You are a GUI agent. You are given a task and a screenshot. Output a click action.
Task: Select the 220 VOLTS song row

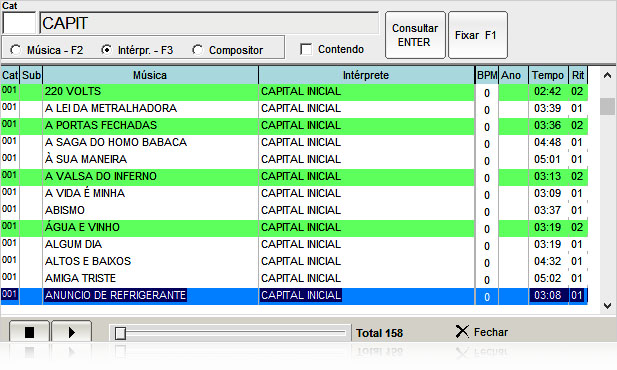pos(294,91)
